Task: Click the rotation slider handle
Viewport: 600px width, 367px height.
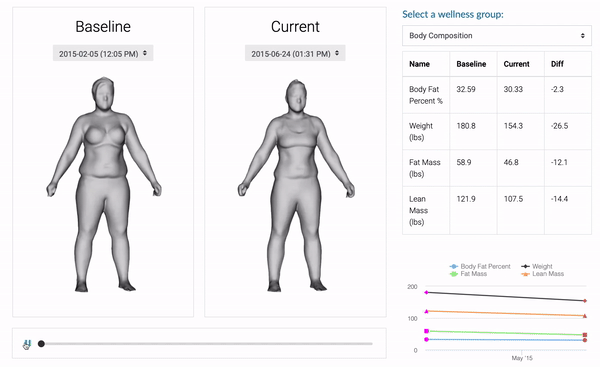Action: click(x=41, y=344)
